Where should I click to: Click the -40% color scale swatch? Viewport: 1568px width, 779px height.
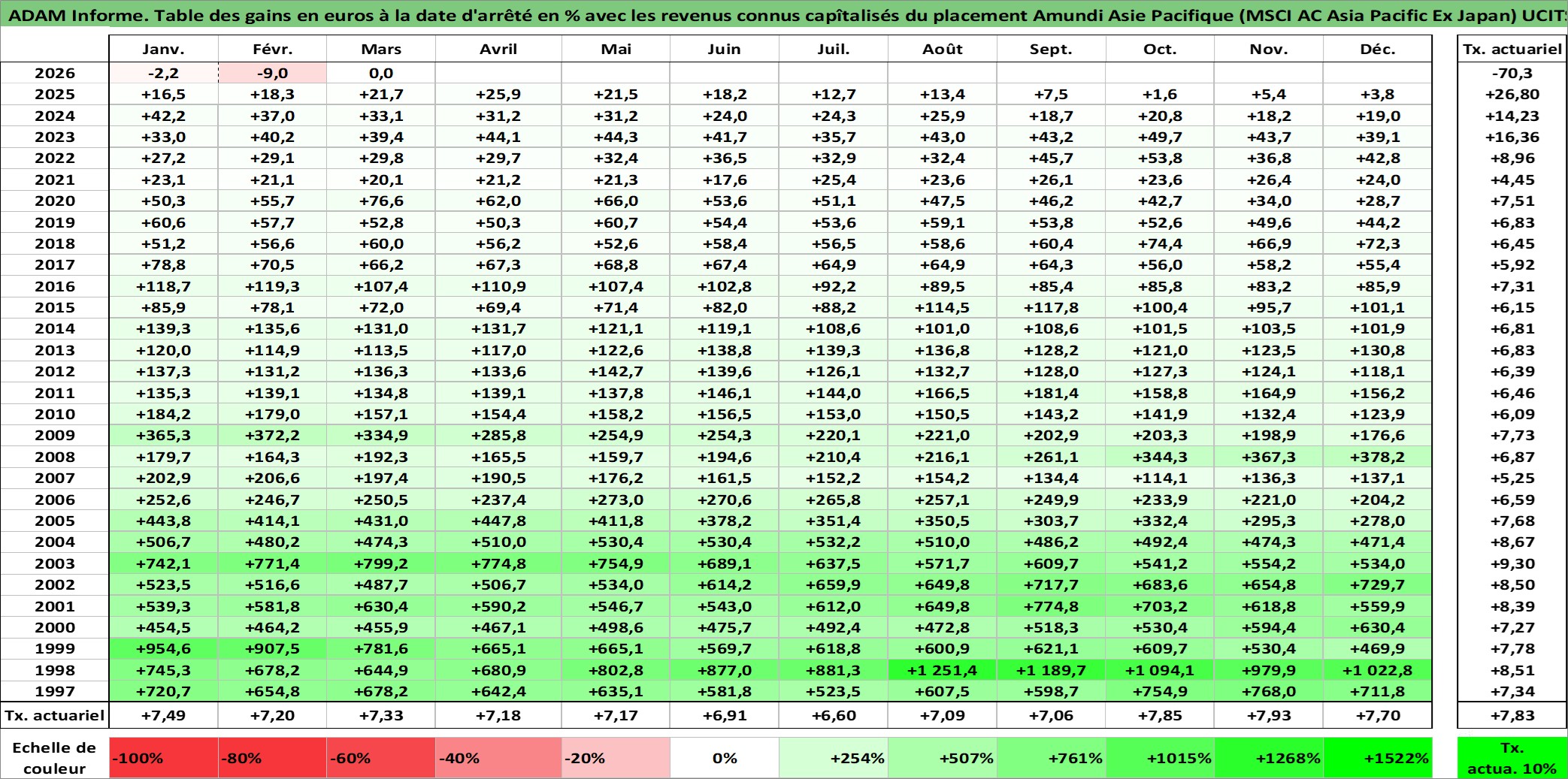(x=498, y=758)
